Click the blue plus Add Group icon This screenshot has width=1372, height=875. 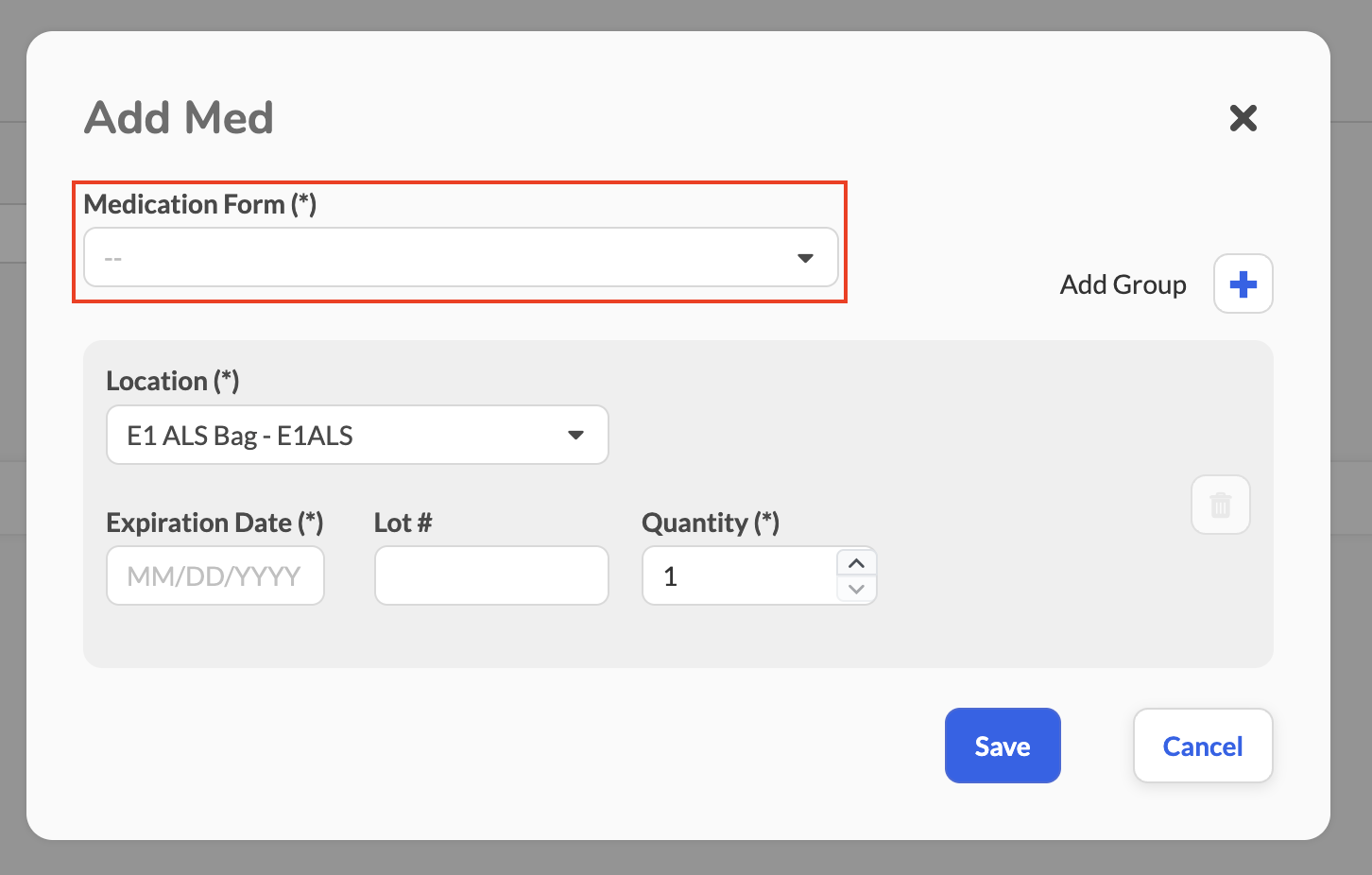(x=1243, y=283)
